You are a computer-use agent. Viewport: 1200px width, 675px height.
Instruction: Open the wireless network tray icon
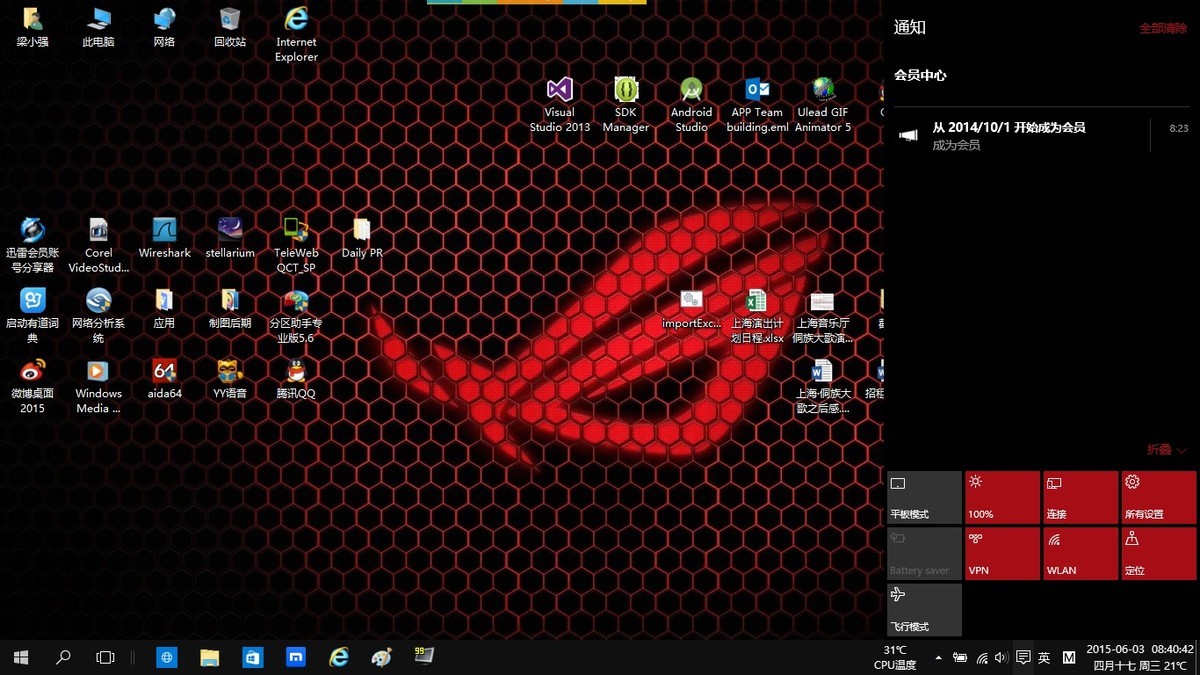coord(982,658)
